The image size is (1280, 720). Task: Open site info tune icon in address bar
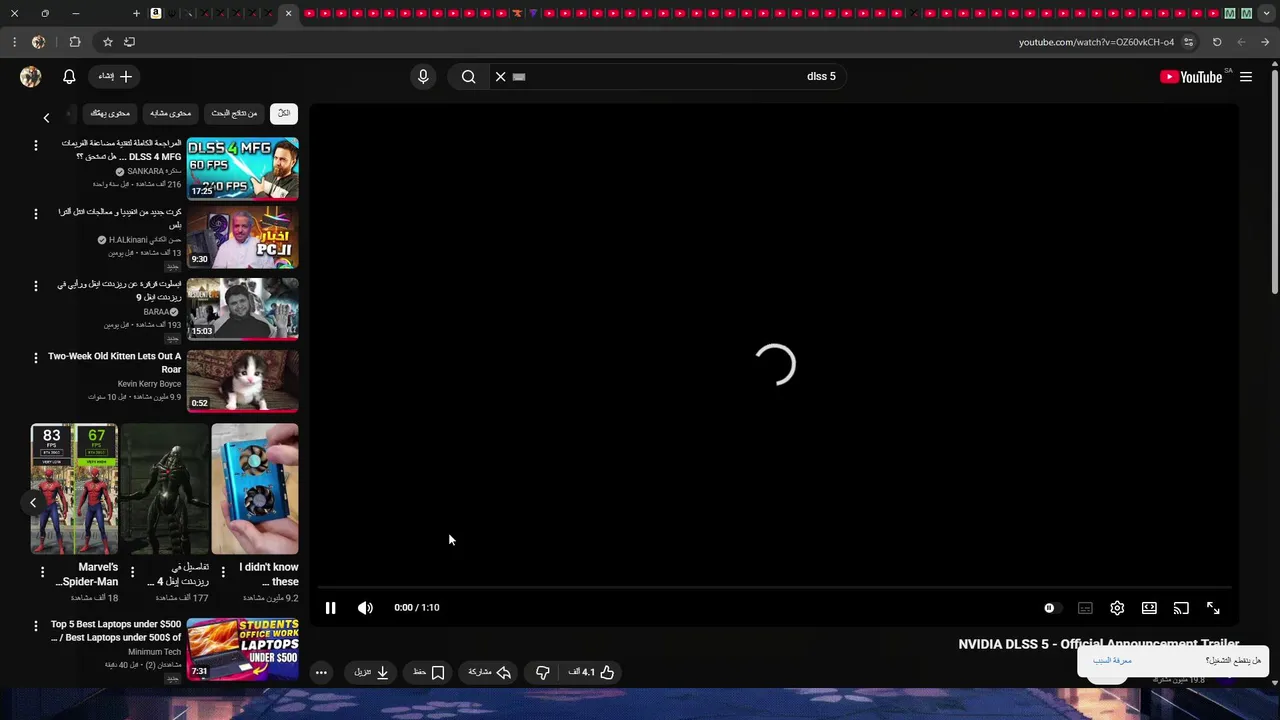[x=1189, y=42]
